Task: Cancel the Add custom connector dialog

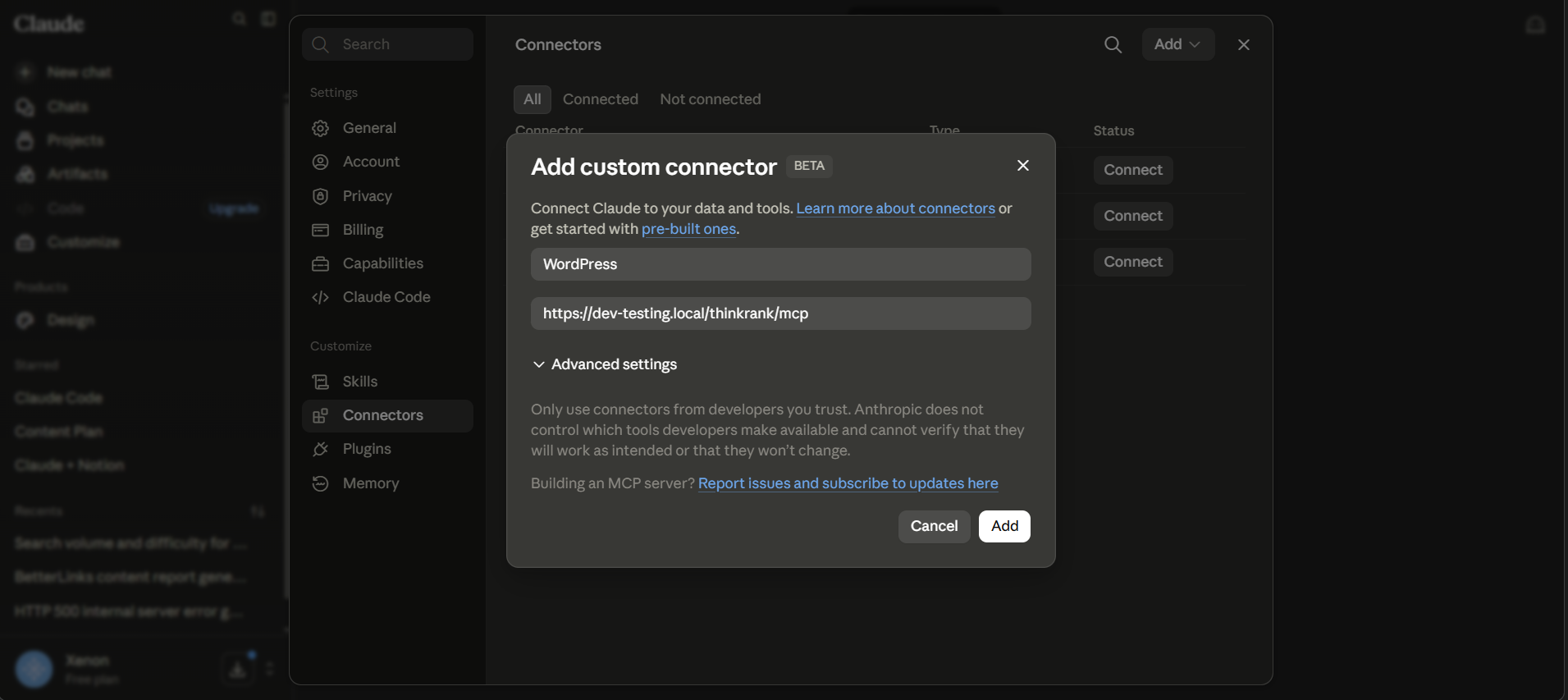Action: click(934, 526)
